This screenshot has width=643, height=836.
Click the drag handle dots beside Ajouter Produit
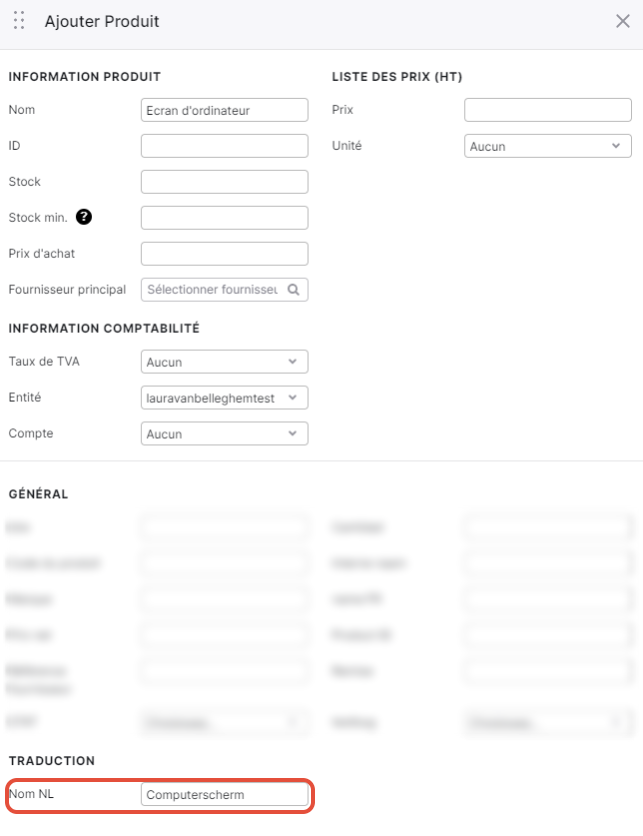click(19, 20)
